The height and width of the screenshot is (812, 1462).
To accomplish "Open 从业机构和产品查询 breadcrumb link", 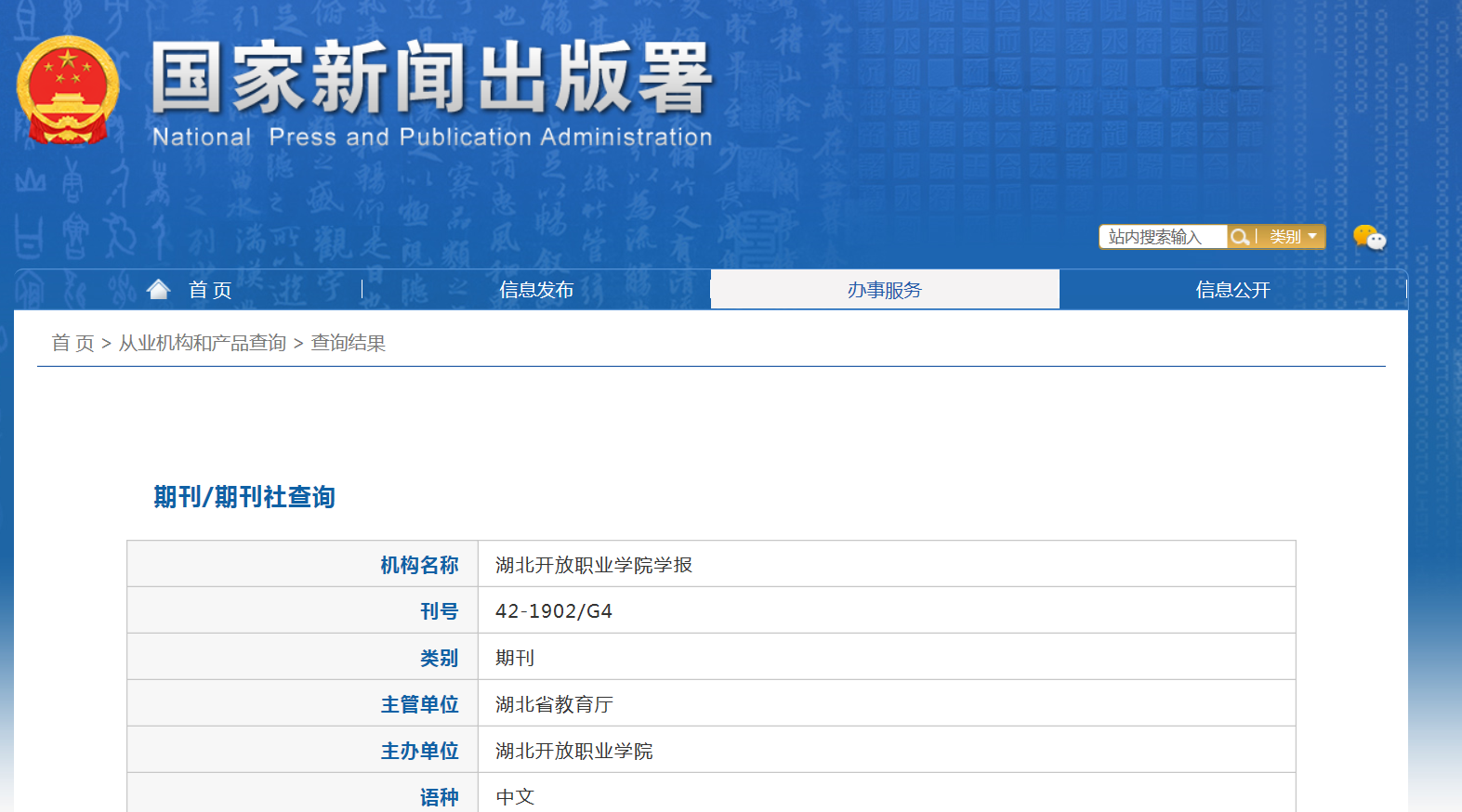I will (202, 343).
